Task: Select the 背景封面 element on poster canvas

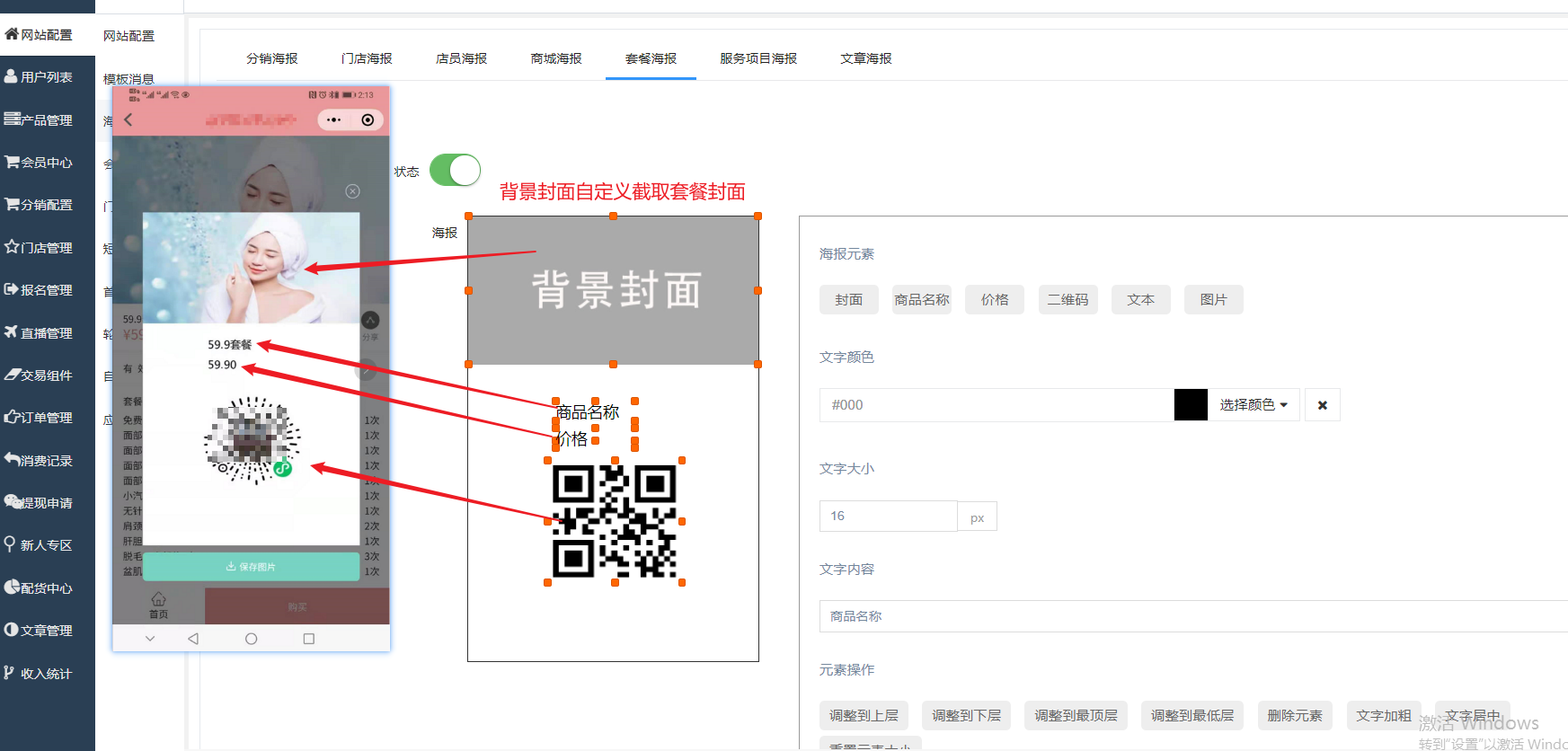Action: tap(614, 290)
